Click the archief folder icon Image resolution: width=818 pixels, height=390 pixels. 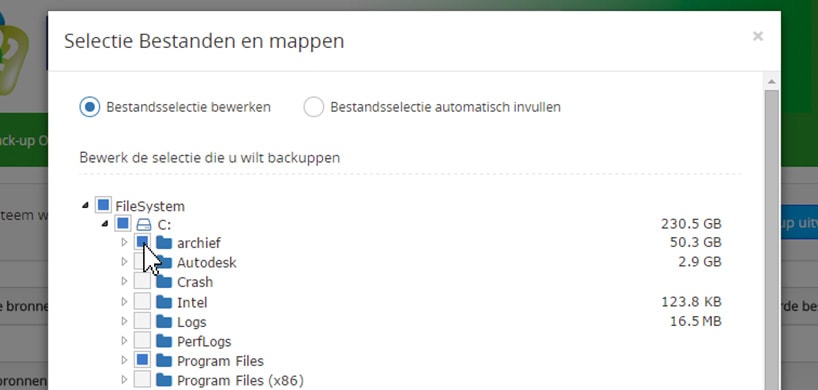tap(164, 242)
